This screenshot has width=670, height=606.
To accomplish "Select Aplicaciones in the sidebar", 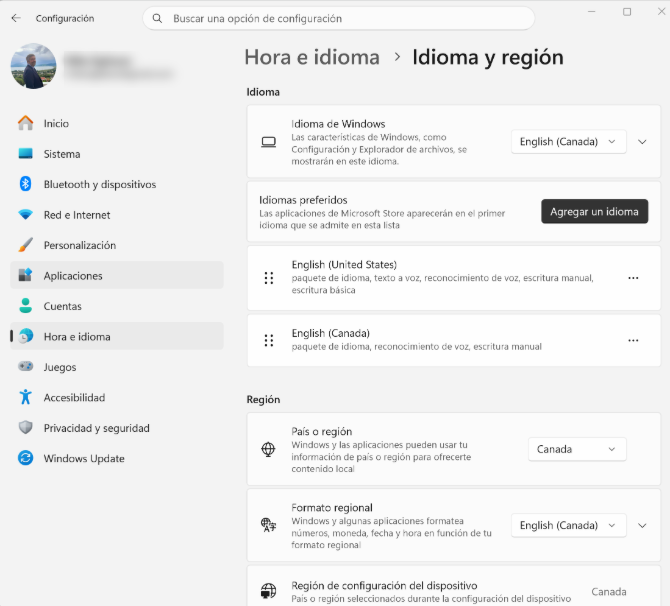I will coord(117,276).
